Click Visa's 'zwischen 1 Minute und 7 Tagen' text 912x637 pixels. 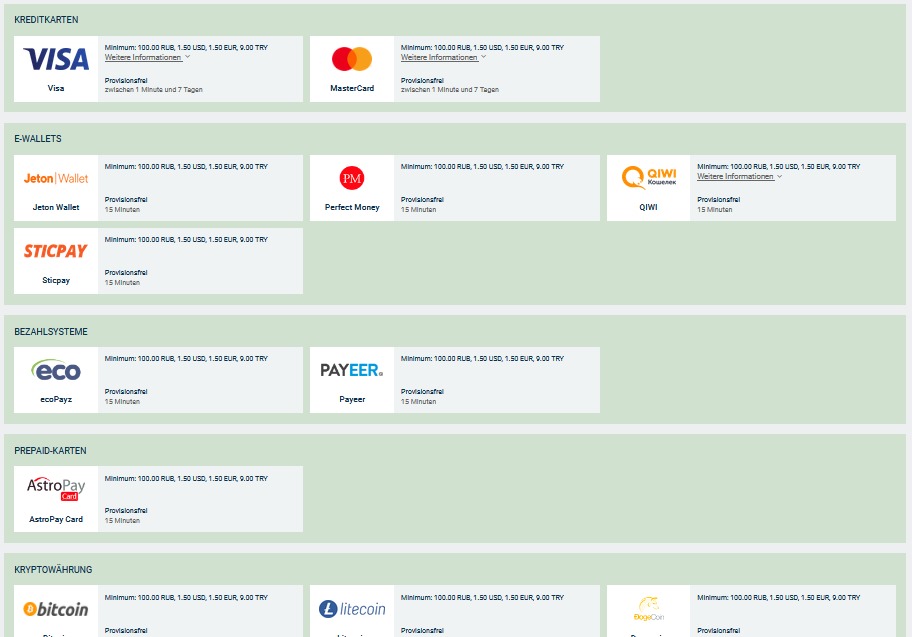[154, 90]
